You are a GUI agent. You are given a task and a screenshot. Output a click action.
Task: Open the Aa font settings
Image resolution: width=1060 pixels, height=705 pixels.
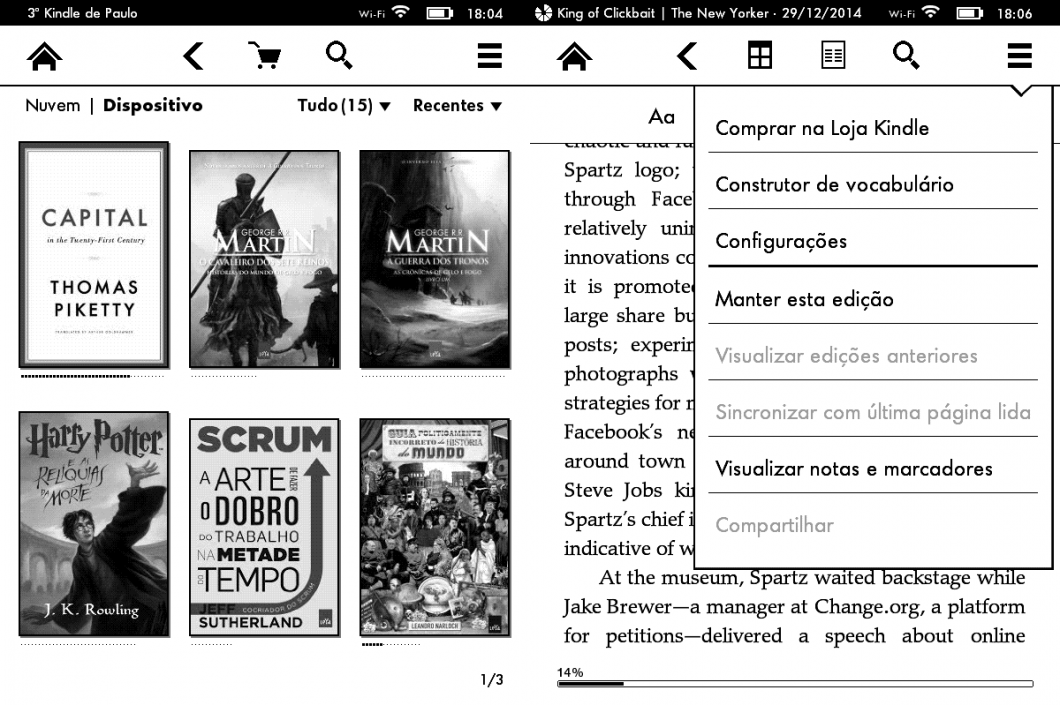click(x=661, y=117)
